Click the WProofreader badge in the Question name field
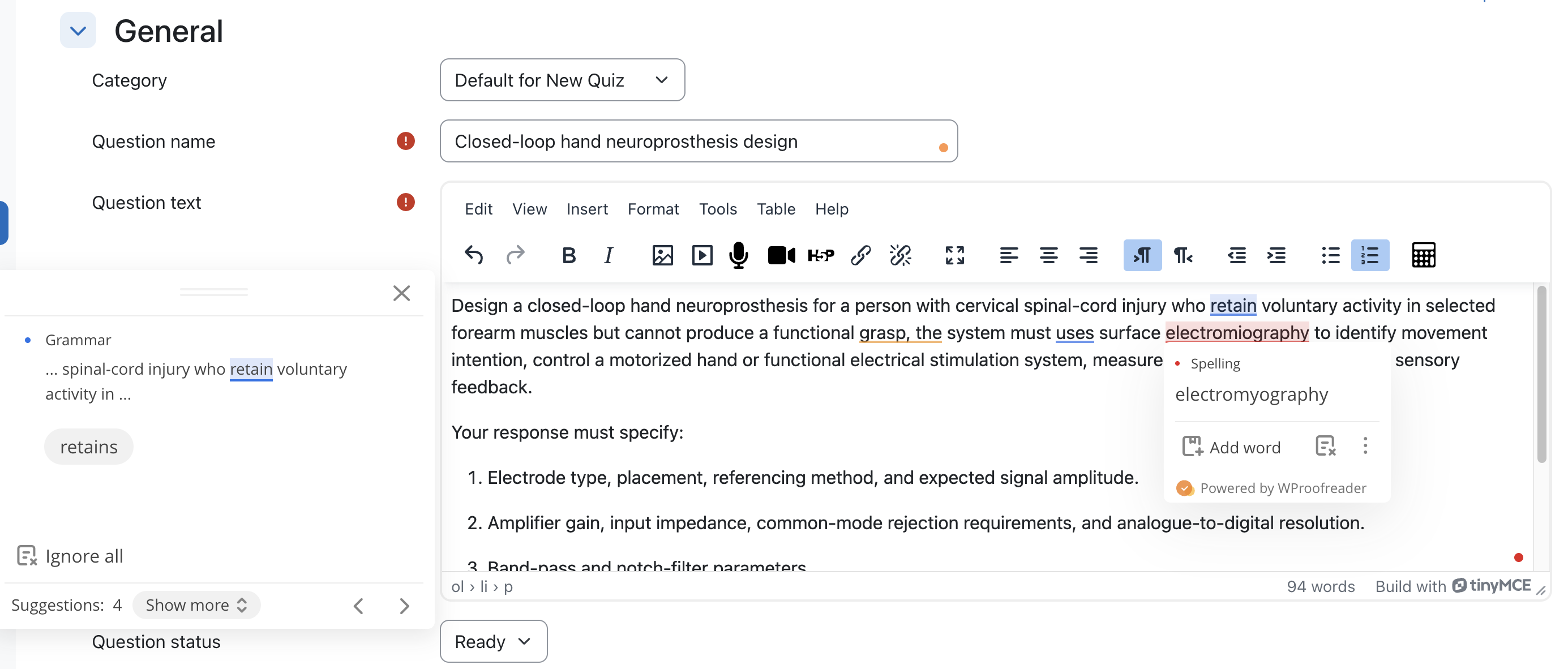This screenshot has width=1568, height=669. tap(943, 148)
